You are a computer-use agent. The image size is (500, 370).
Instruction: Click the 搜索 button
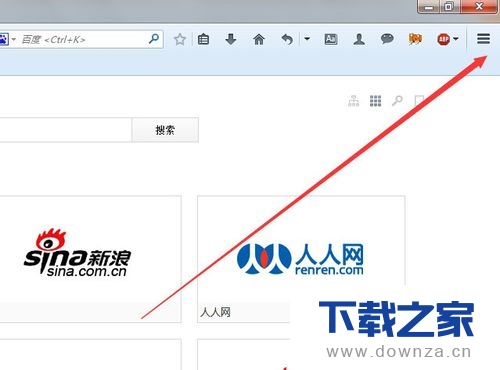click(x=165, y=130)
